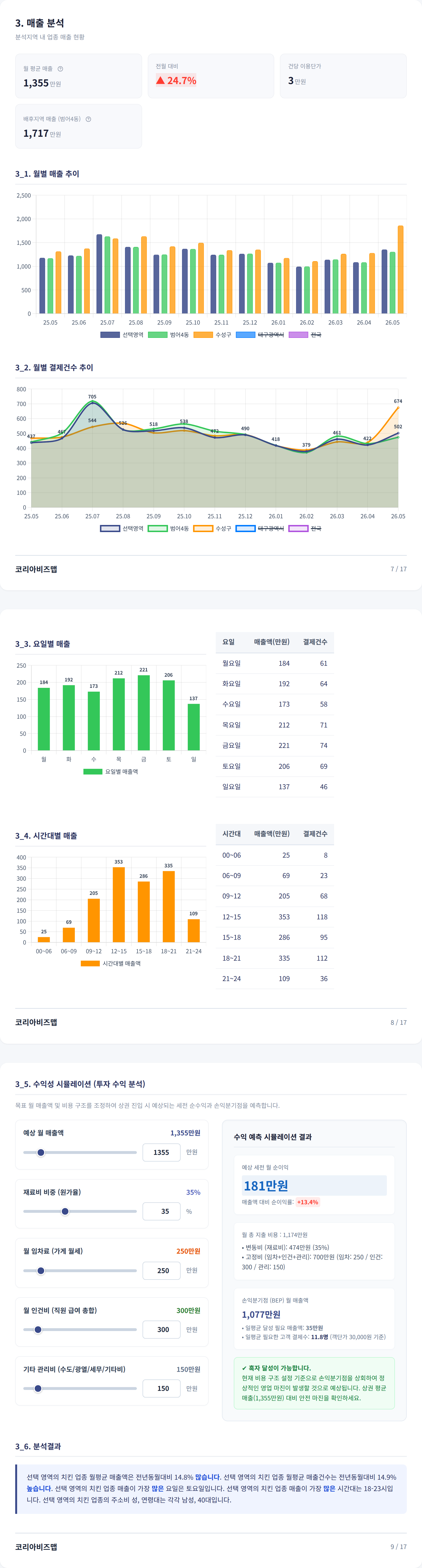This screenshot has height=1568, width=422.
Task: Toggle 선택영역 legend in 월별 결제건수 추이 chart
Action: (x=122, y=528)
